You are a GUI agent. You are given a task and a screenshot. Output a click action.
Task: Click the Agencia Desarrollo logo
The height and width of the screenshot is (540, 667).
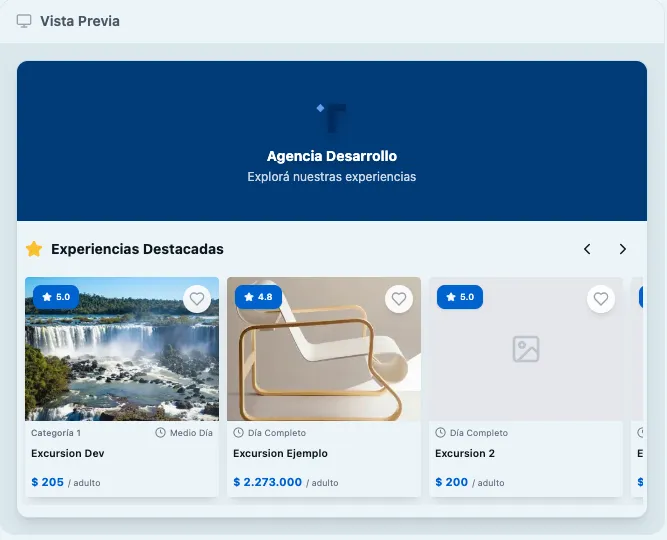(332, 118)
